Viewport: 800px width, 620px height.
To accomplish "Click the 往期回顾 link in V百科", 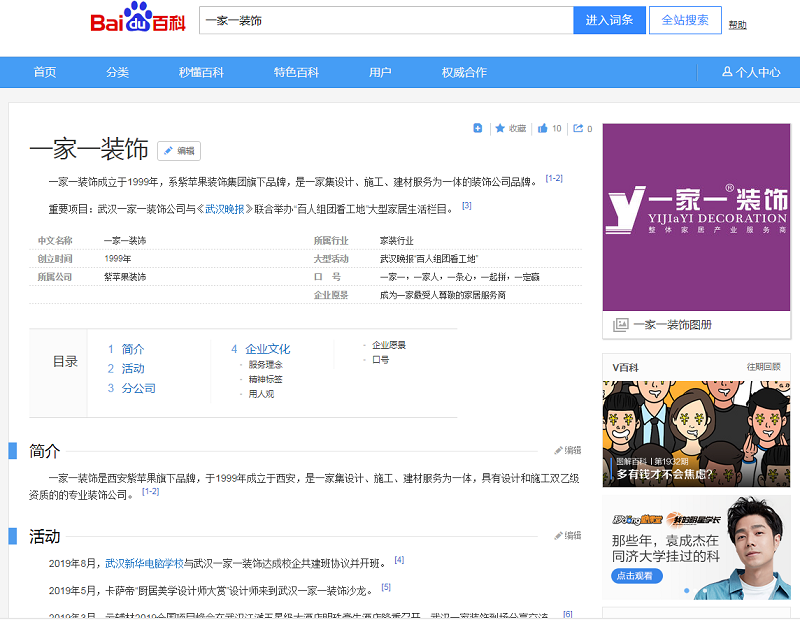I will (x=763, y=367).
